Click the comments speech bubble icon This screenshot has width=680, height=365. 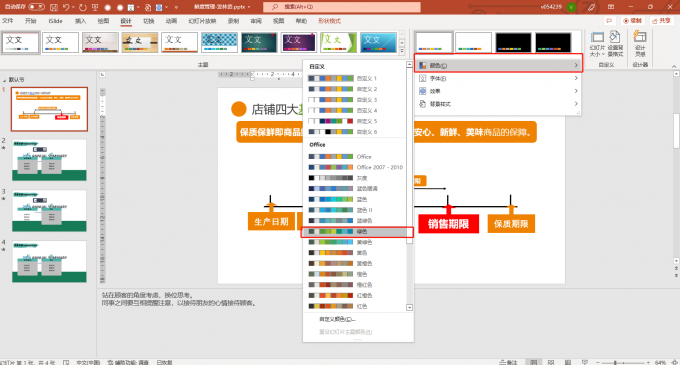609,21
